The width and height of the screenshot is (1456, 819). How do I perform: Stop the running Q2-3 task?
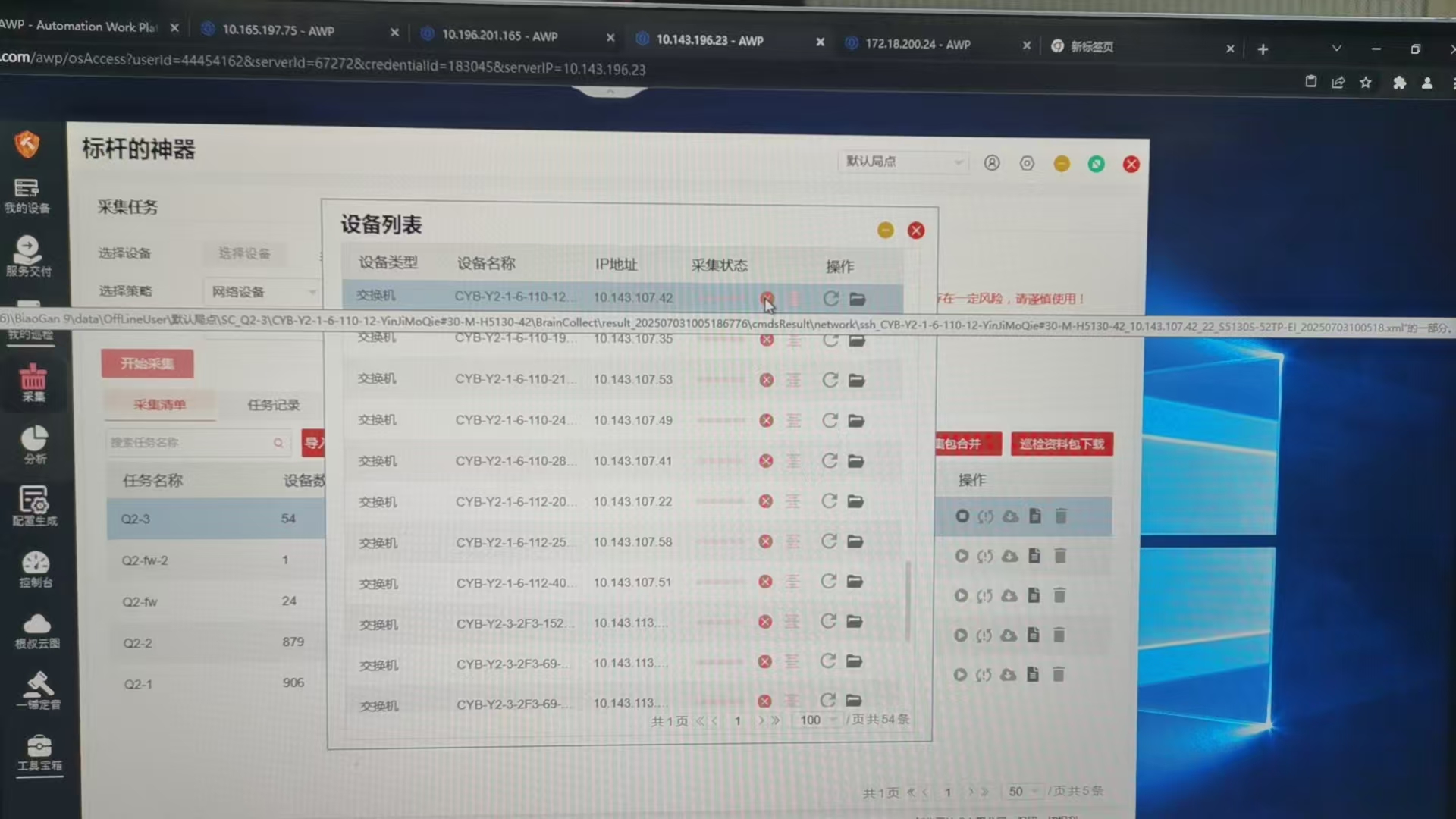tap(962, 516)
